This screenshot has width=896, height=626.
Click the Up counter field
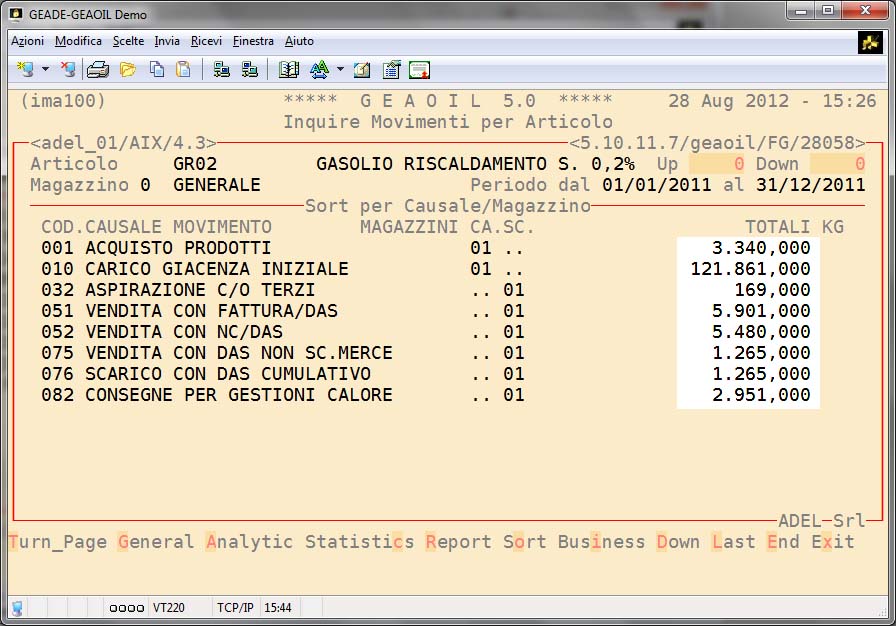tap(716, 164)
